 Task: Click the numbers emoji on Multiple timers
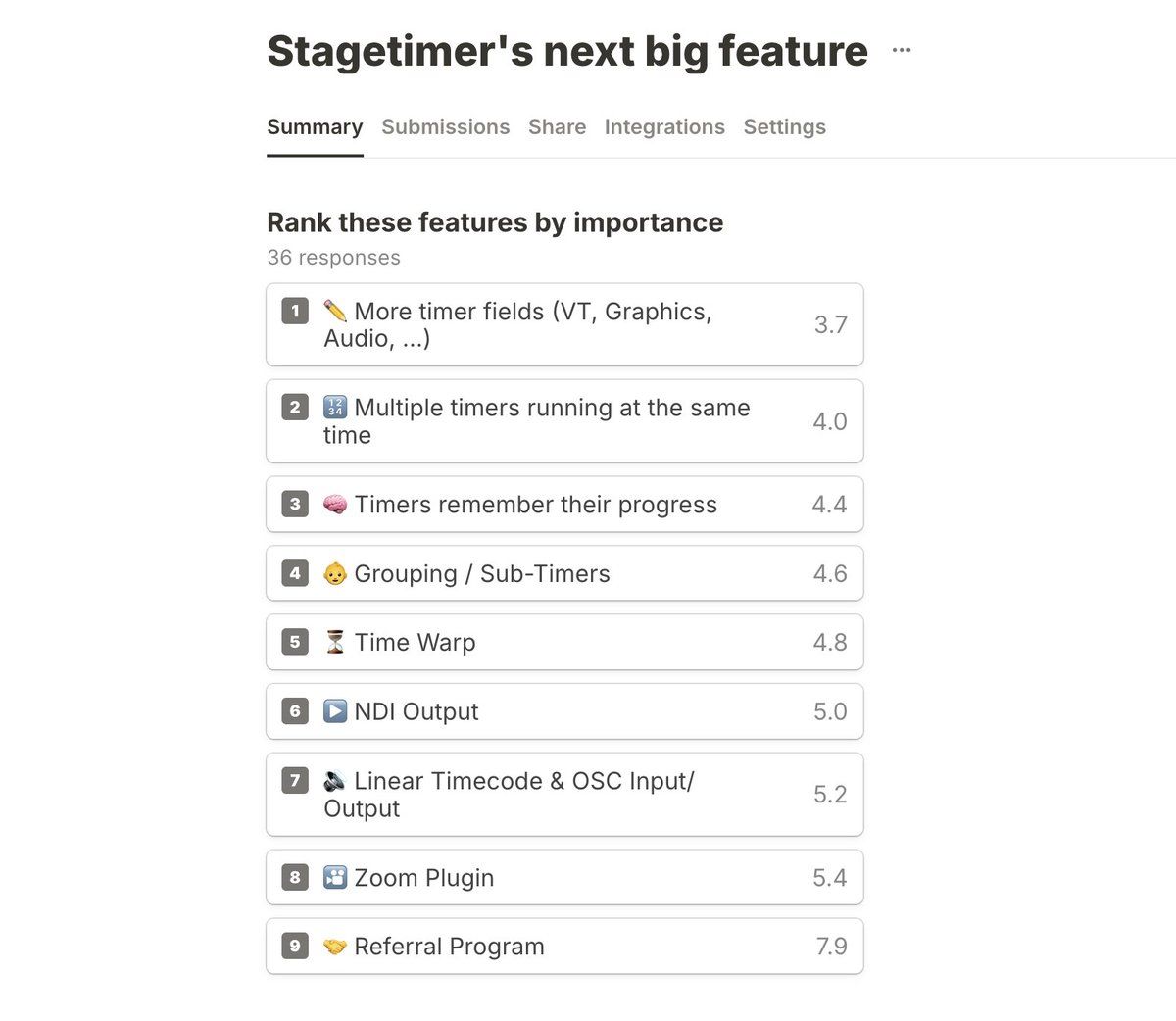click(335, 408)
